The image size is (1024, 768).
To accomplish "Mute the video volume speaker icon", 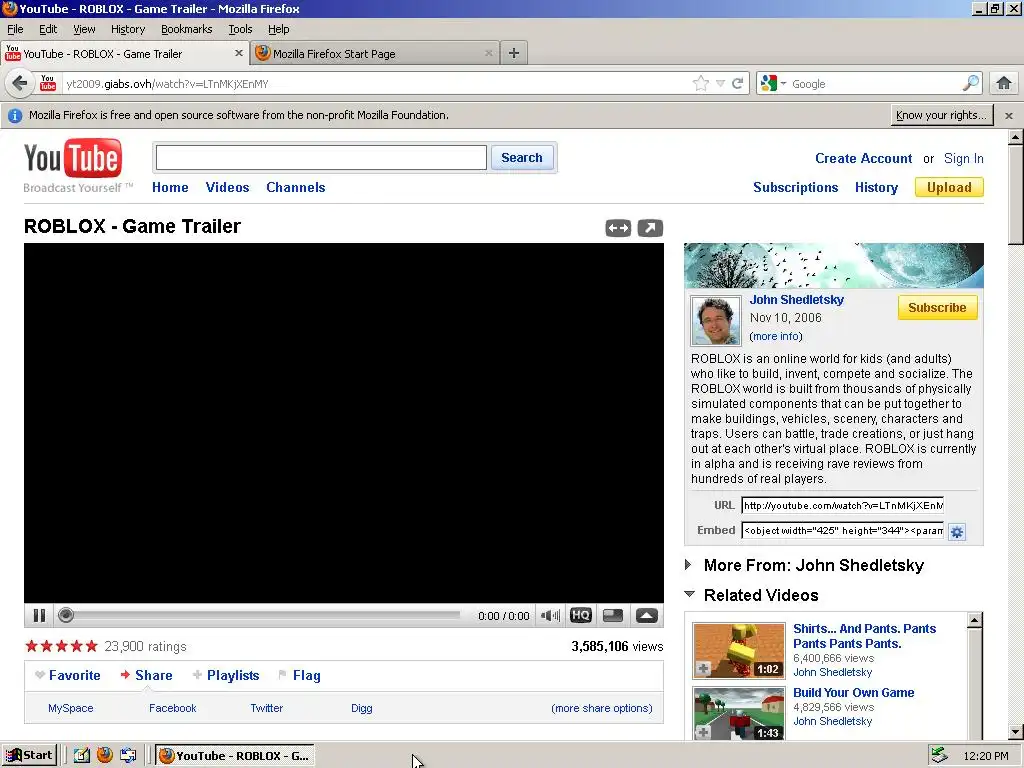I will (550, 615).
